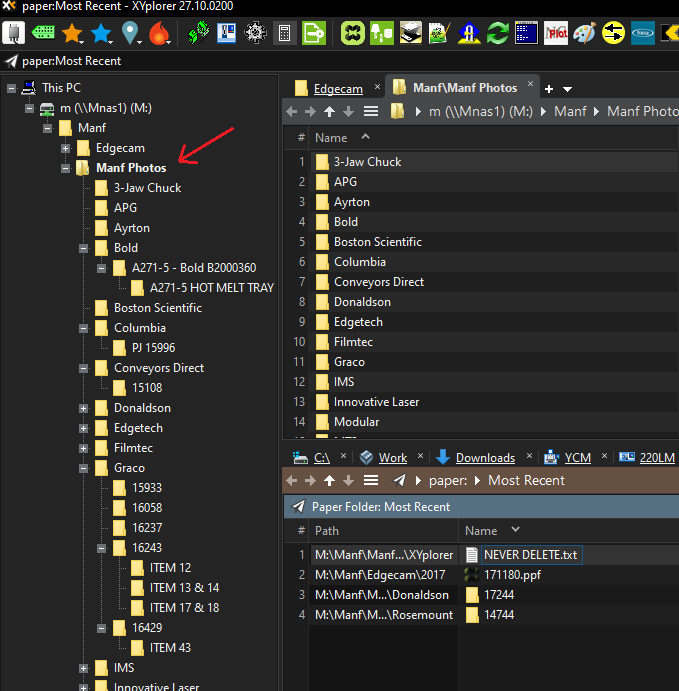The width and height of the screenshot is (679, 691).
Task: Collapse the Manf Photos tree node
Action: pos(66,168)
